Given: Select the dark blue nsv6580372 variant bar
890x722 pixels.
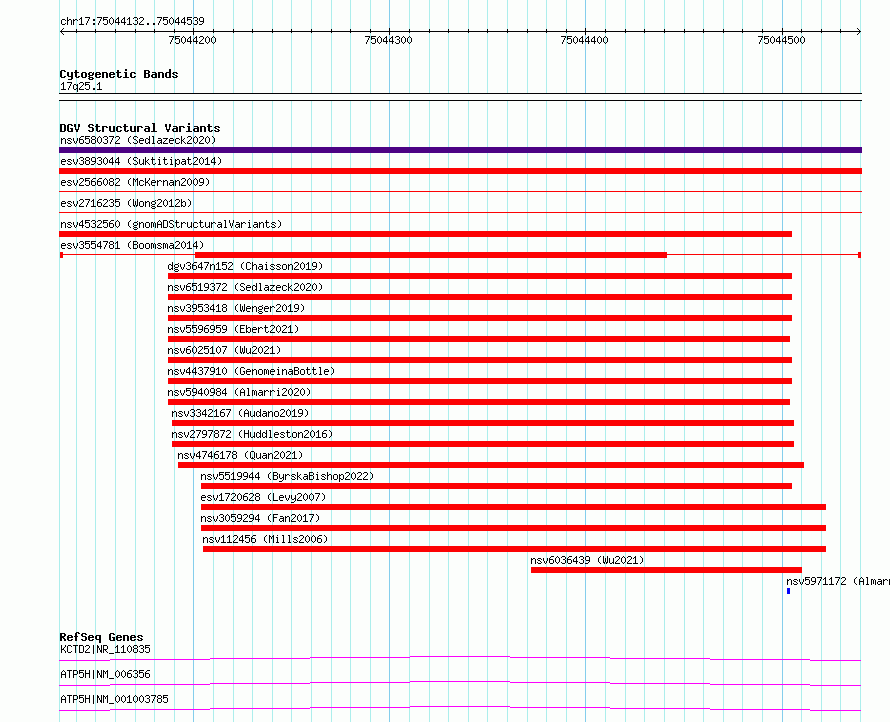Looking at the screenshot, I should pos(460,150).
